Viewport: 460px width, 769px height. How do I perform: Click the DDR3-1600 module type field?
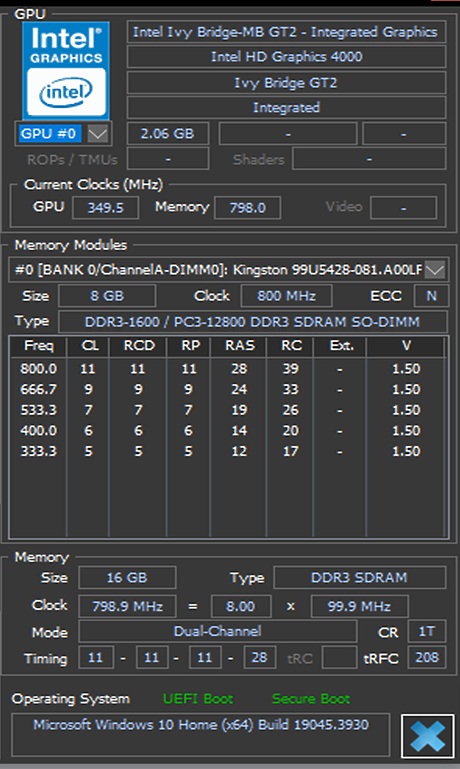coord(253,322)
